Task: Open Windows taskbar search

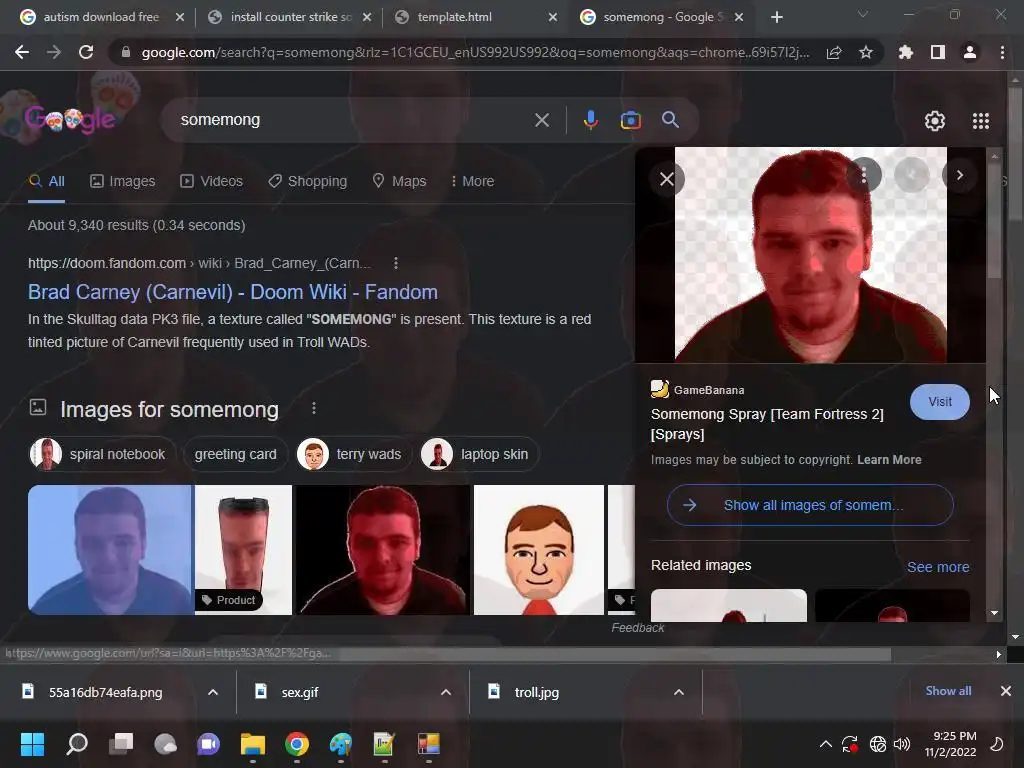Action: (77, 744)
